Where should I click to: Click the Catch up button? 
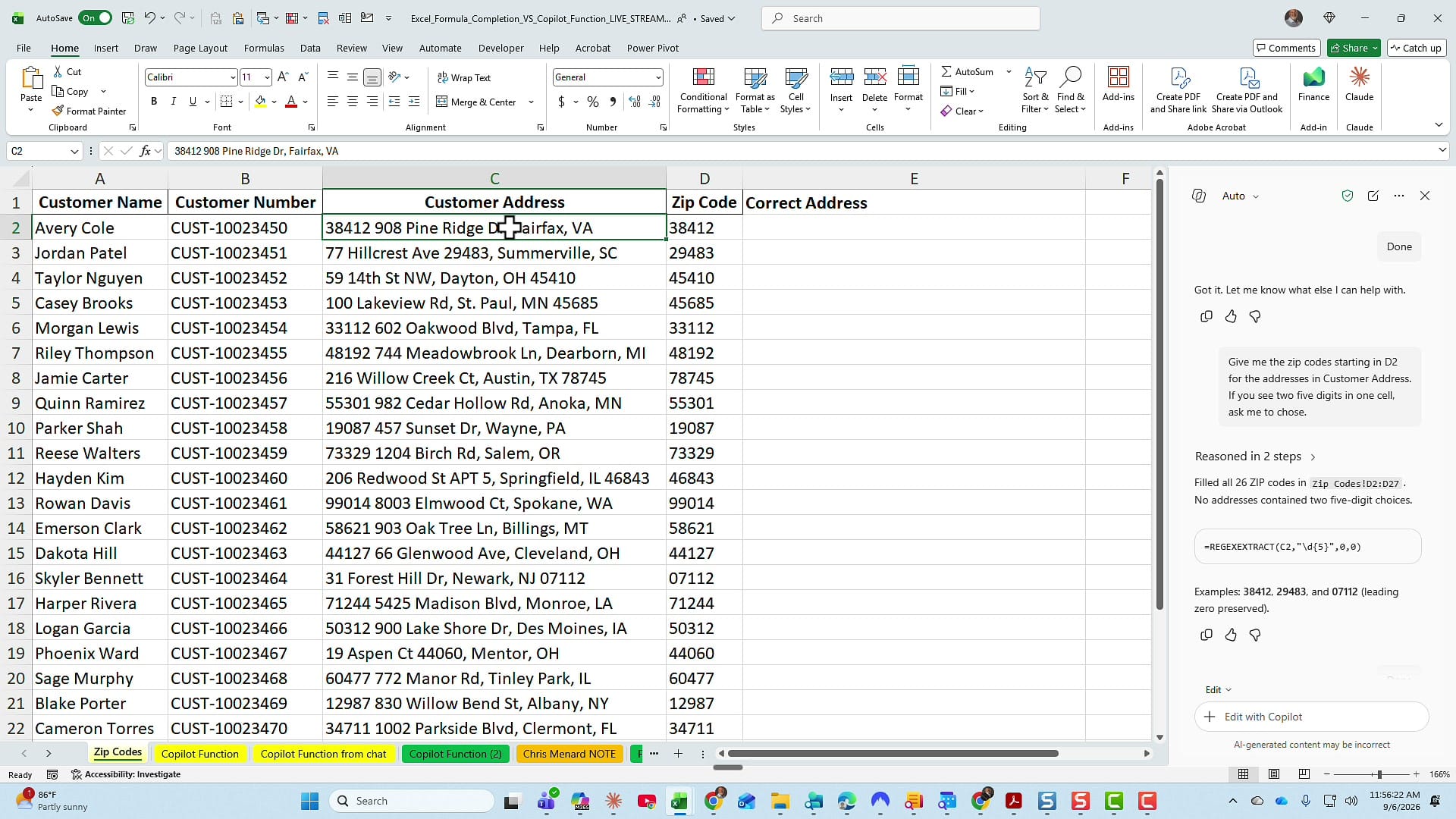click(x=1415, y=48)
